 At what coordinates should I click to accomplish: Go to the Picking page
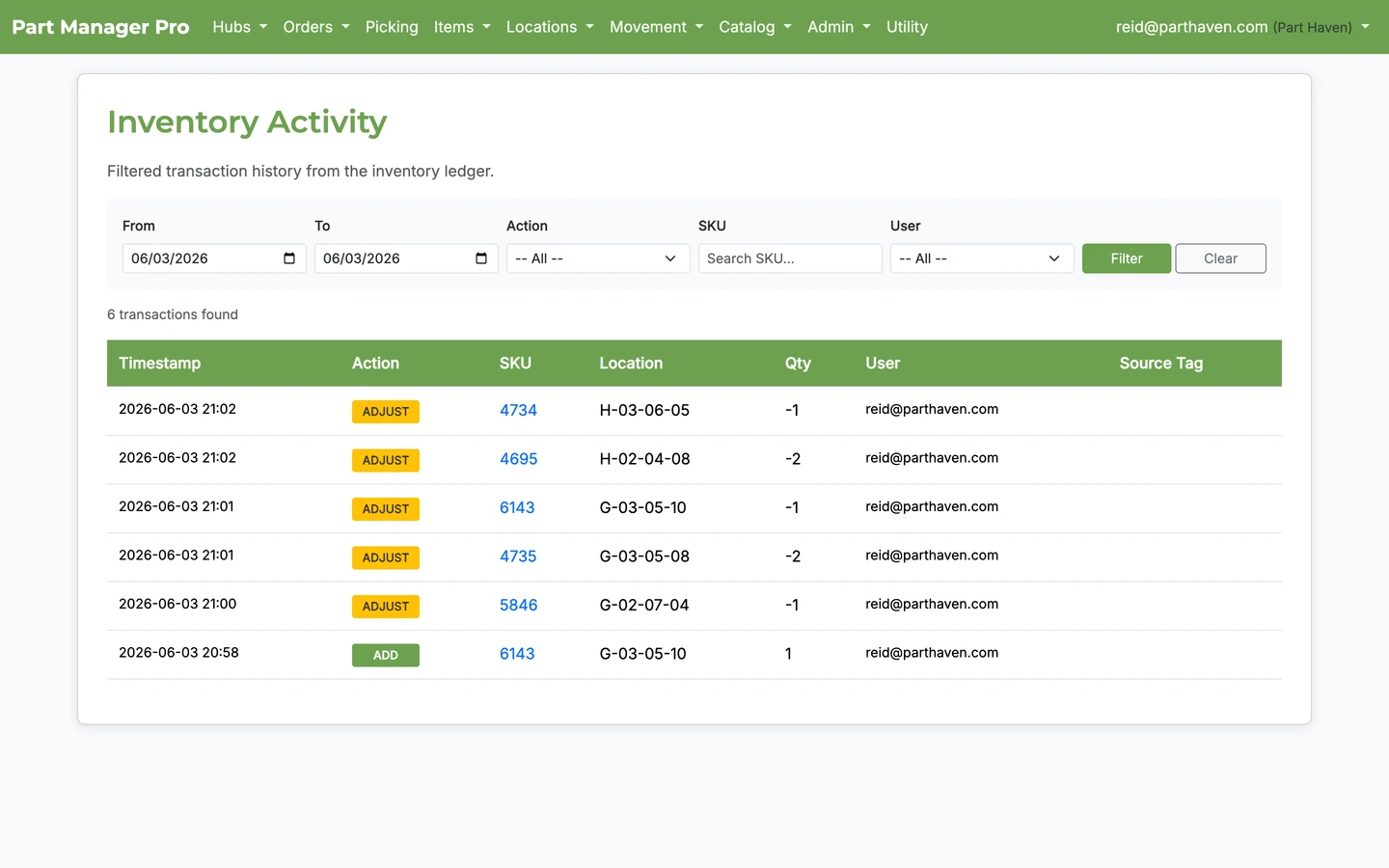point(392,27)
